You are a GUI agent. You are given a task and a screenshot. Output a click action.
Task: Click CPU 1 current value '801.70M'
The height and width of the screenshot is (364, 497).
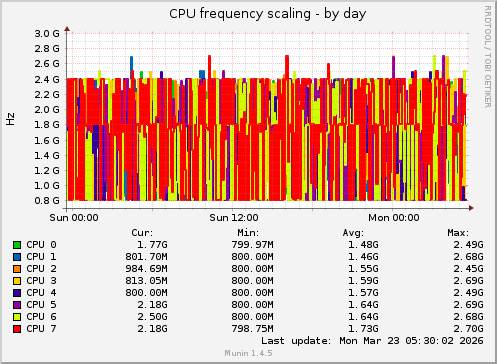click(146, 257)
